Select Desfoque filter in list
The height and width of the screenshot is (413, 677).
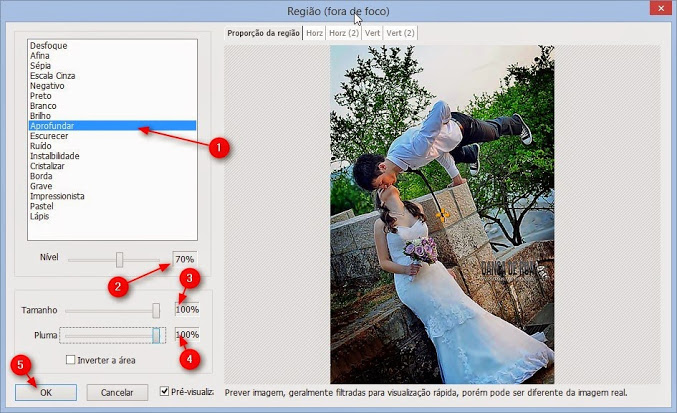point(48,45)
